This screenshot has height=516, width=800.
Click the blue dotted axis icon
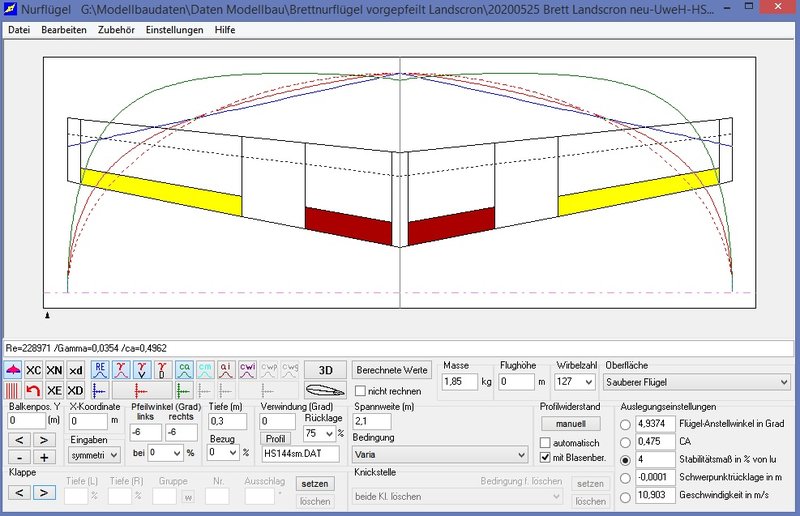coord(100,390)
